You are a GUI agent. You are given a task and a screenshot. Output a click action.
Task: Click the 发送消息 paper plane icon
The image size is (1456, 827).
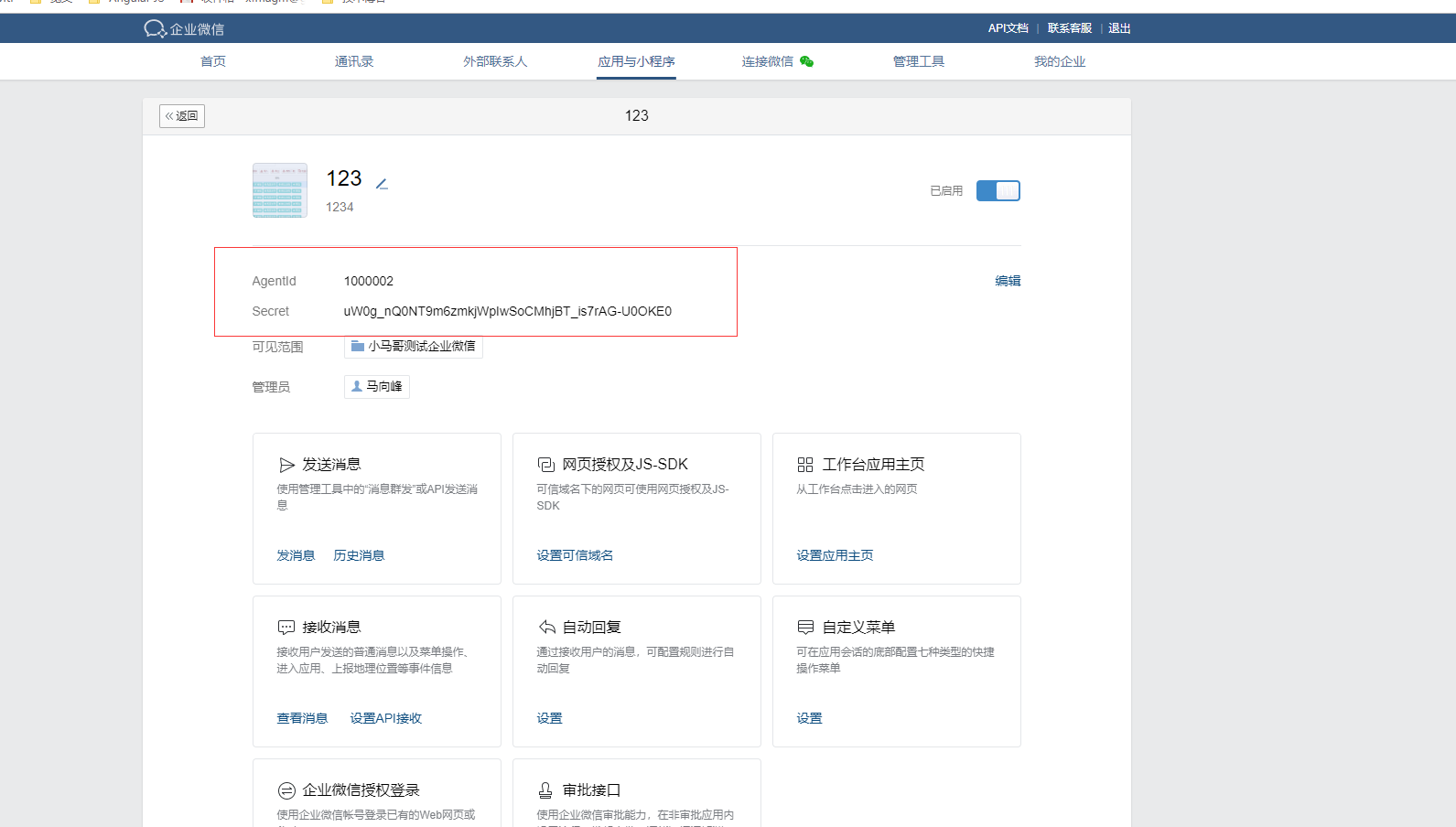286,465
